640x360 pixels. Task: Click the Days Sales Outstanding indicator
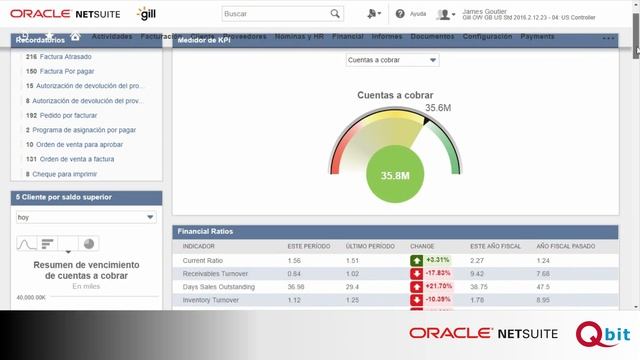218,287
